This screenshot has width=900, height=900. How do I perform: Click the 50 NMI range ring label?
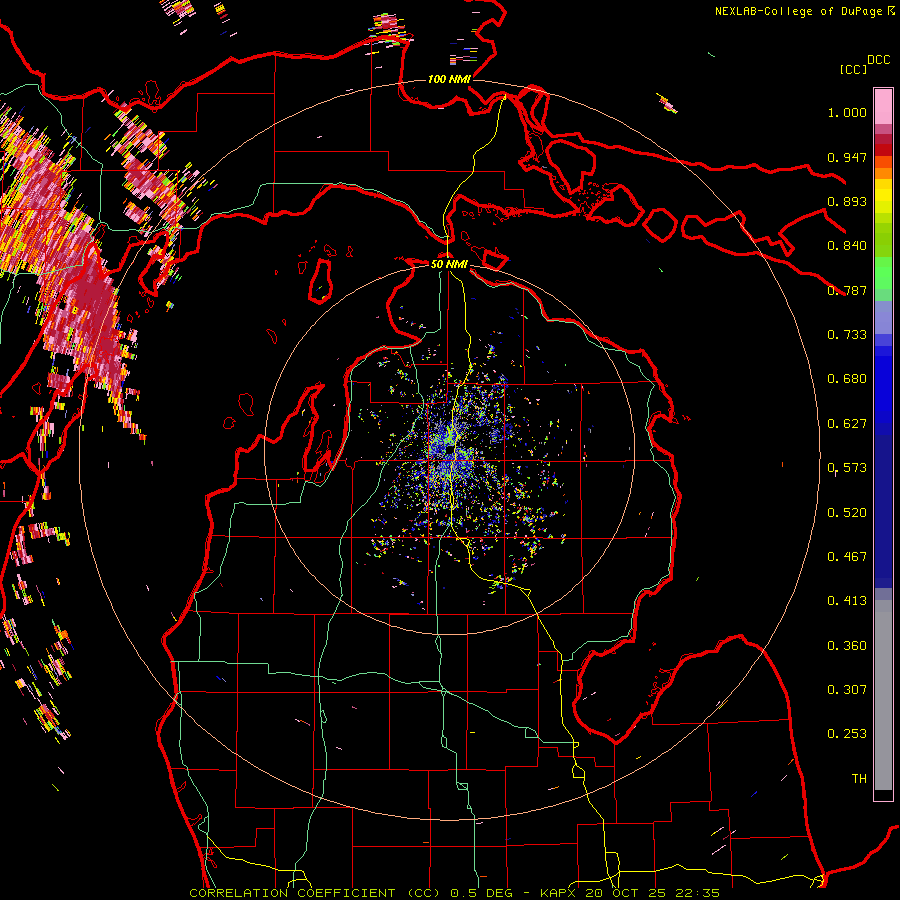(449, 264)
